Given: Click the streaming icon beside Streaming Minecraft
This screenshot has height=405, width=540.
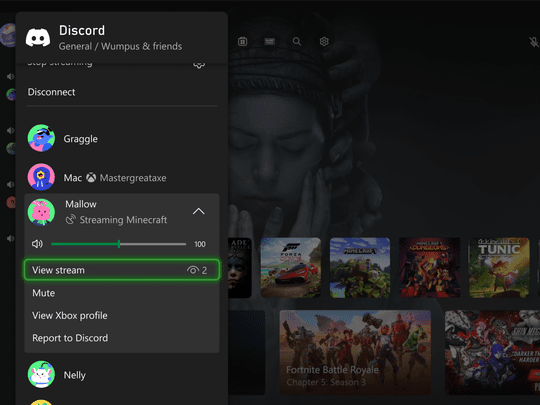Looking at the screenshot, I should point(71,219).
